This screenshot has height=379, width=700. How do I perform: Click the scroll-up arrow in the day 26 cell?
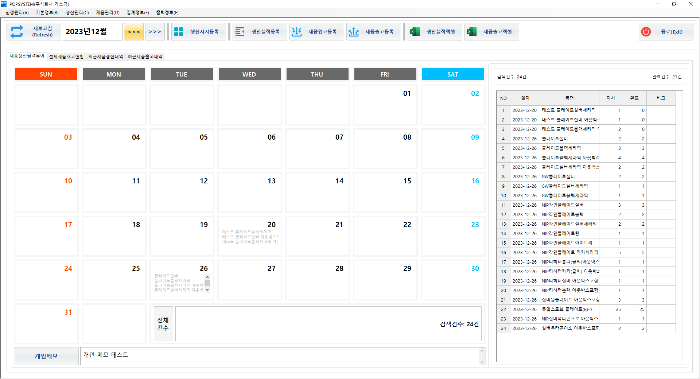click(207, 277)
